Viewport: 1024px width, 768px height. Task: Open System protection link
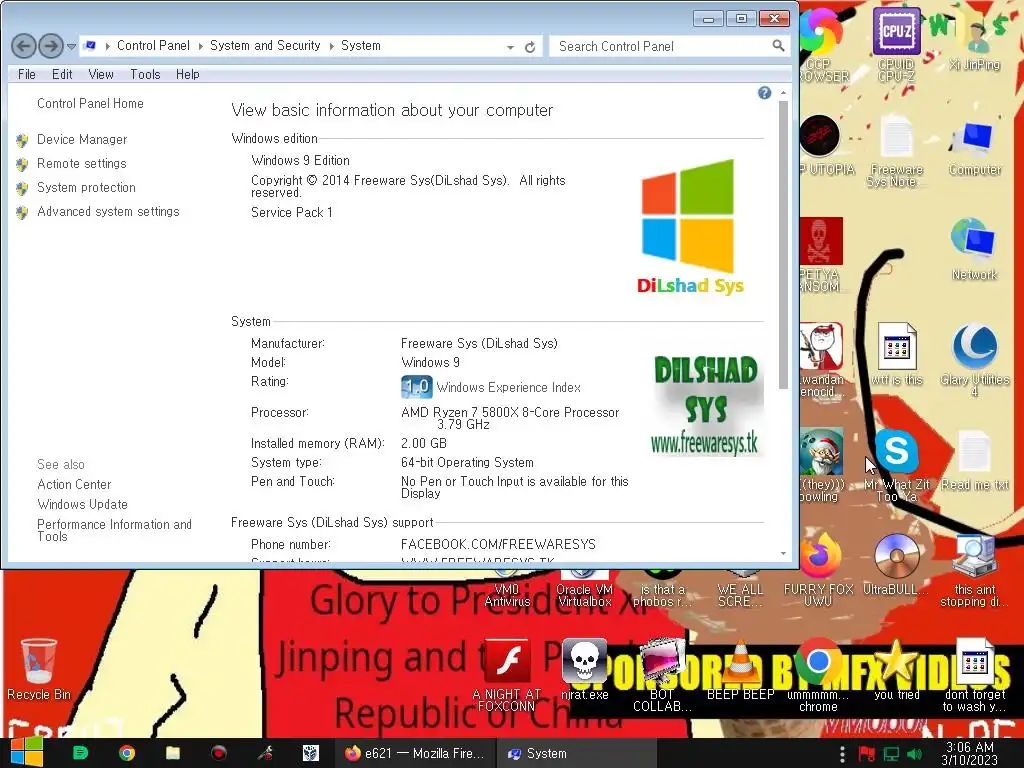point(86,187)
